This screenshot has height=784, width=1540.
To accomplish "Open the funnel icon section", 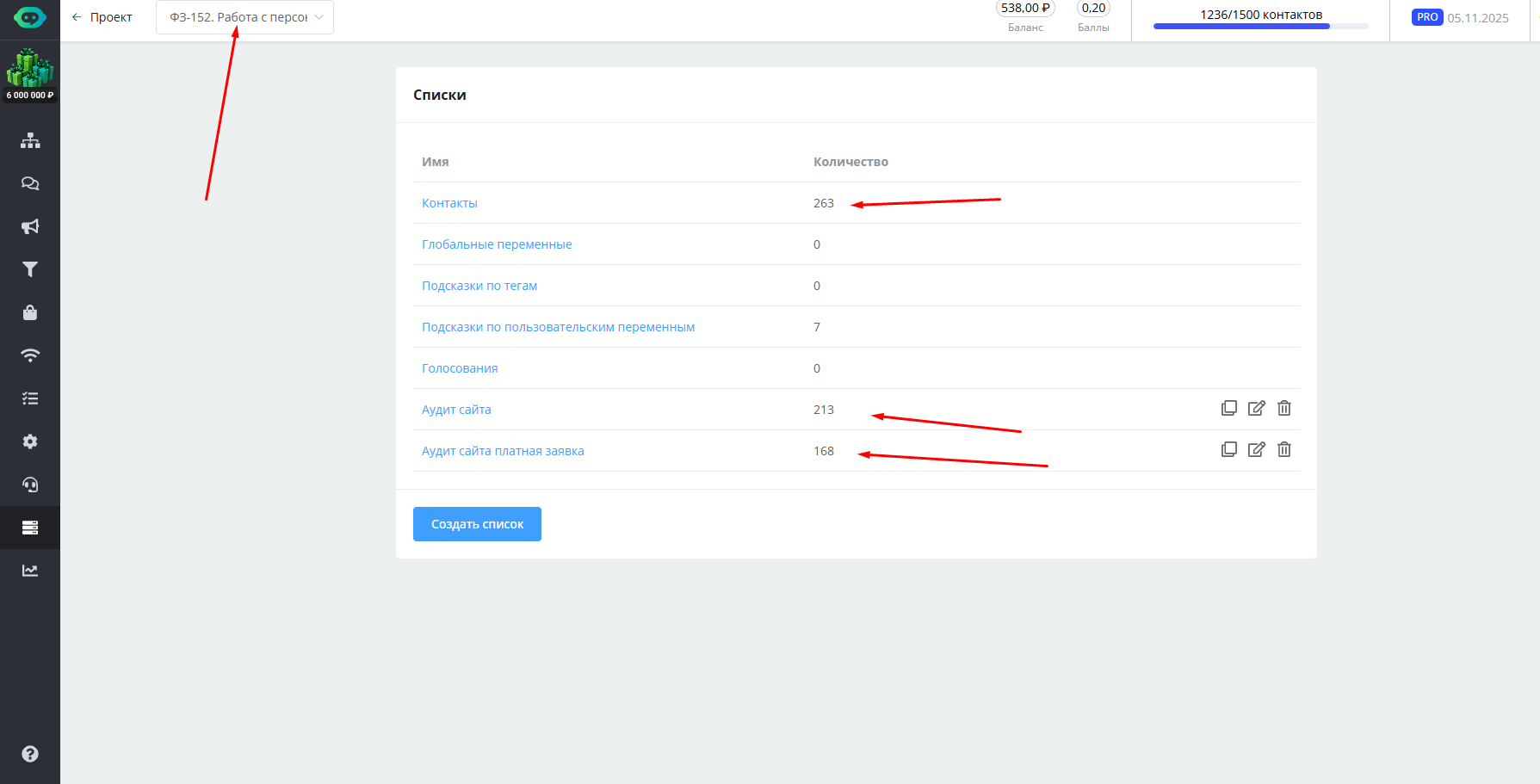I will point(30,269).
